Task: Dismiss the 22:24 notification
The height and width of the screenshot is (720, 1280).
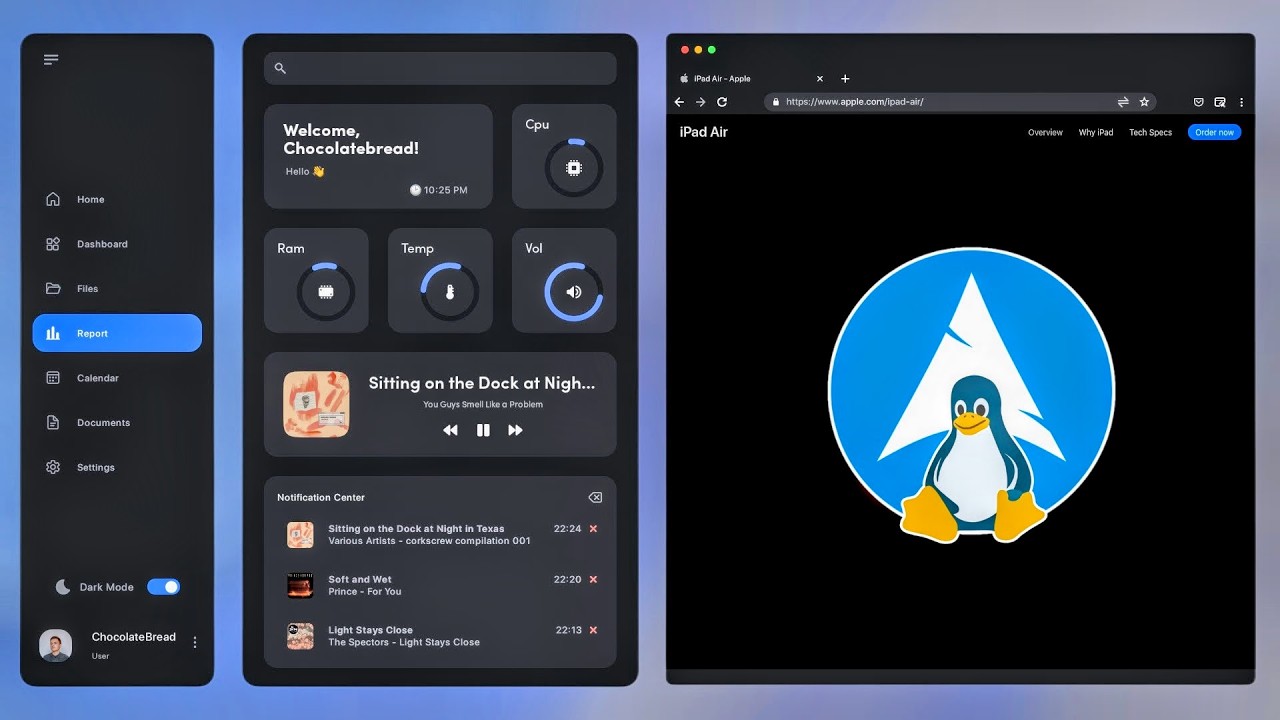Action: (x=593, y=529)
